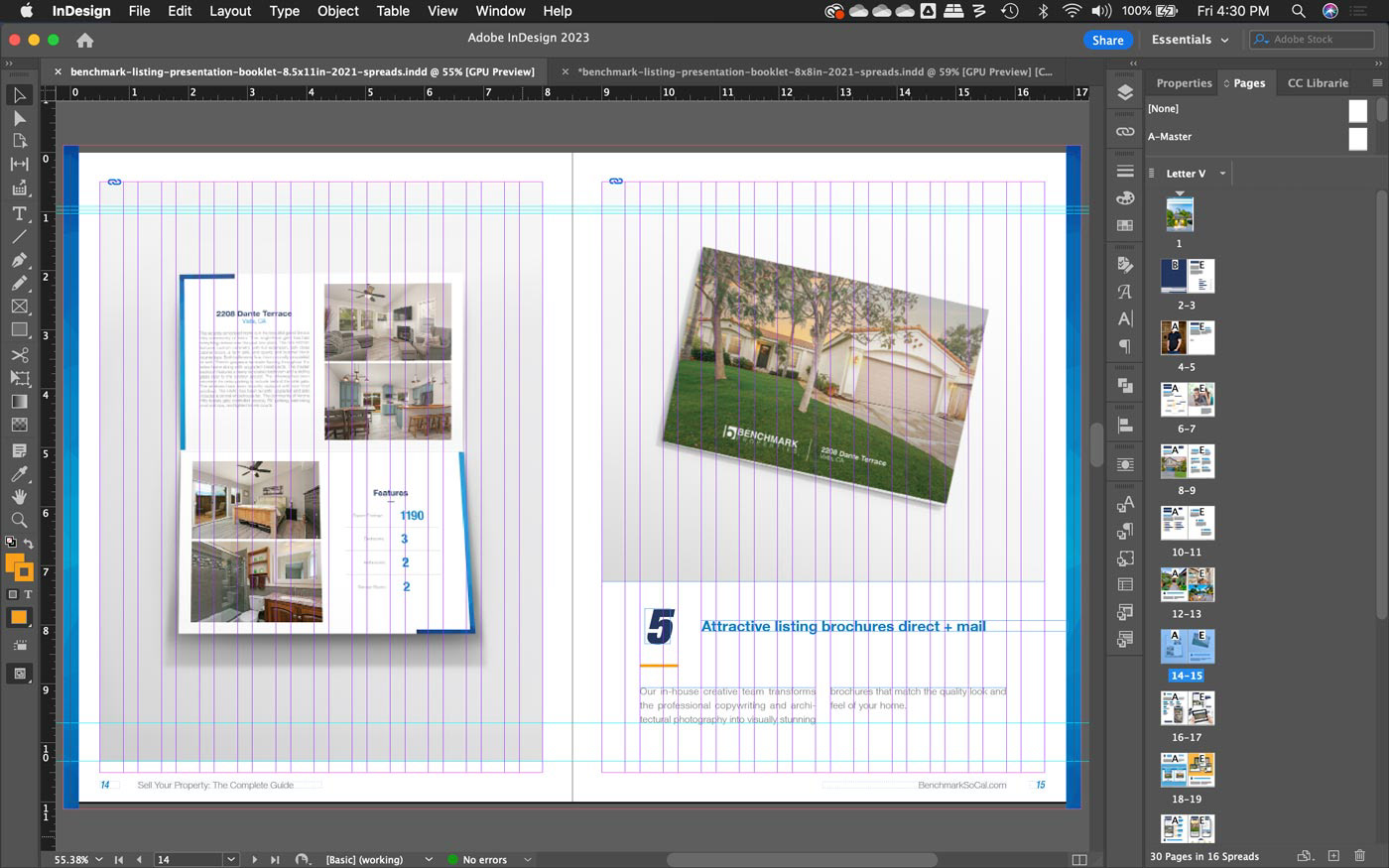Click the Share button
Screen dimensions: 1389x868
coord(1107,40)
